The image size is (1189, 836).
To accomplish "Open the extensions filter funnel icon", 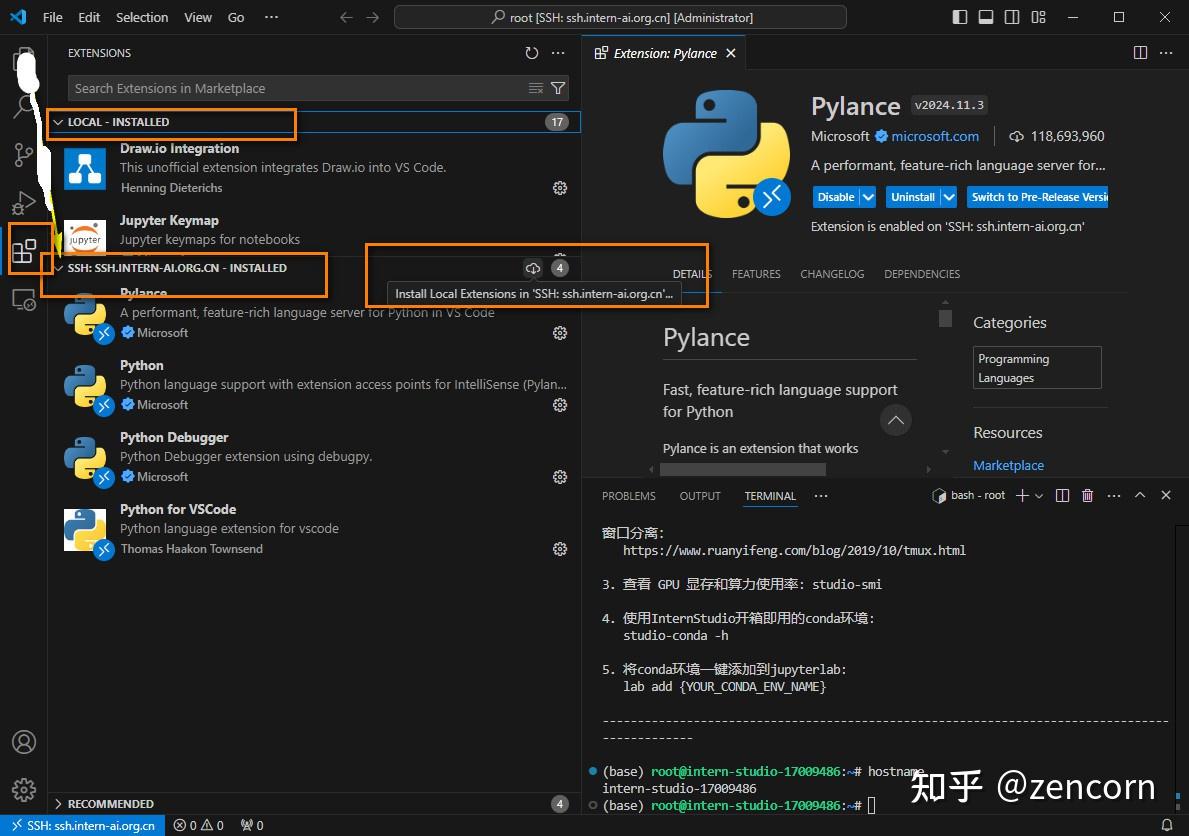I will [x=558, y=88].
